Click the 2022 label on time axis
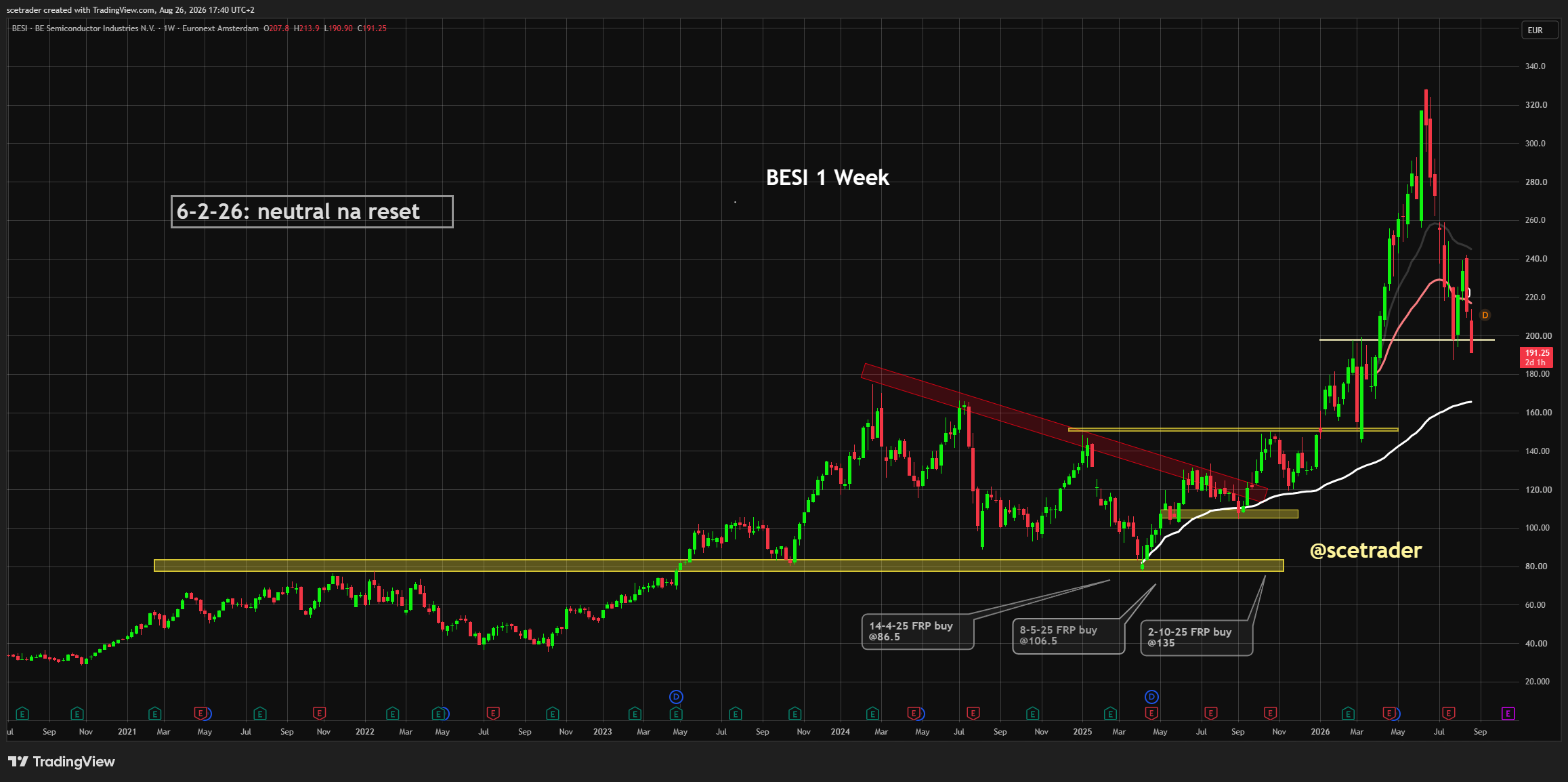The image size is (1568, 782). [365, 732]
